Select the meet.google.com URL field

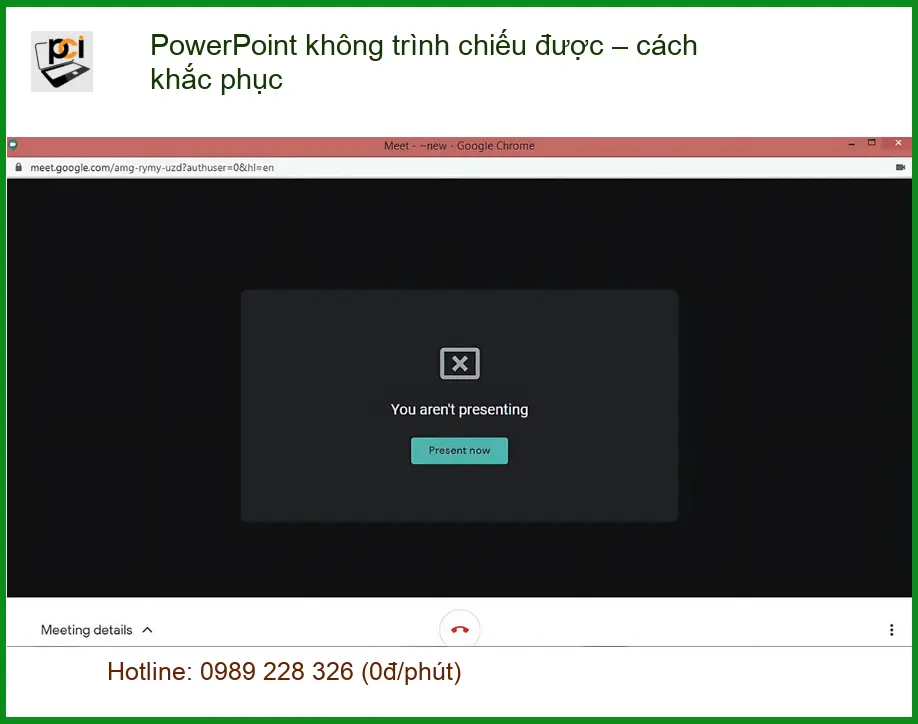(152, 167)
